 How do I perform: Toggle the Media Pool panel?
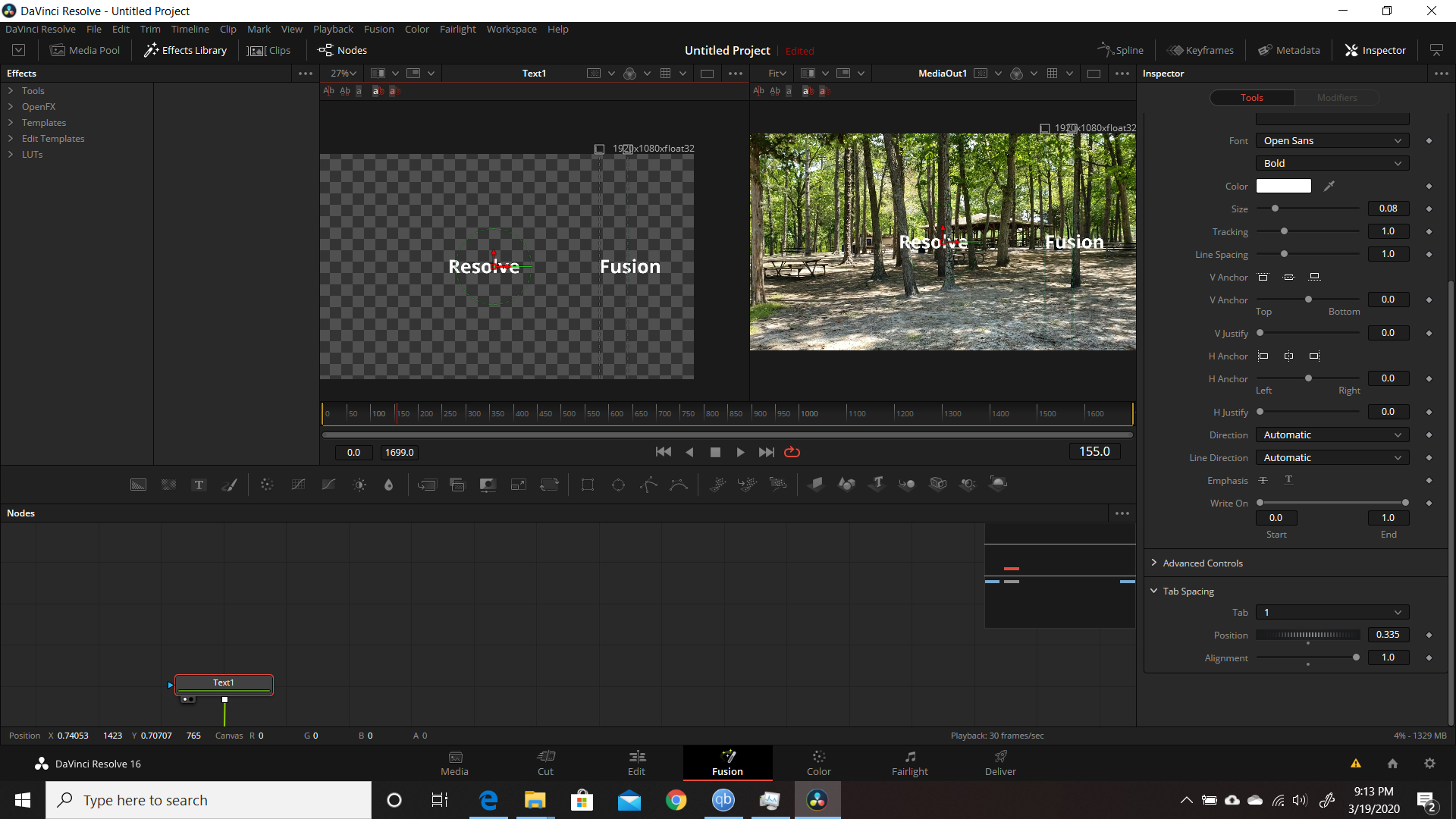click(85, 51)
